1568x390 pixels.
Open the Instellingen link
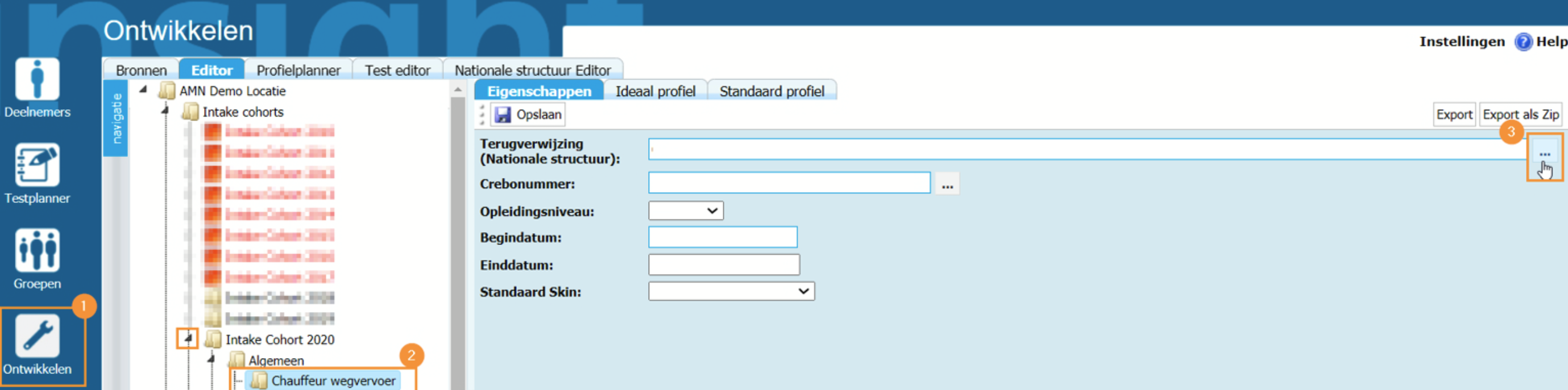coord(1462,42)
